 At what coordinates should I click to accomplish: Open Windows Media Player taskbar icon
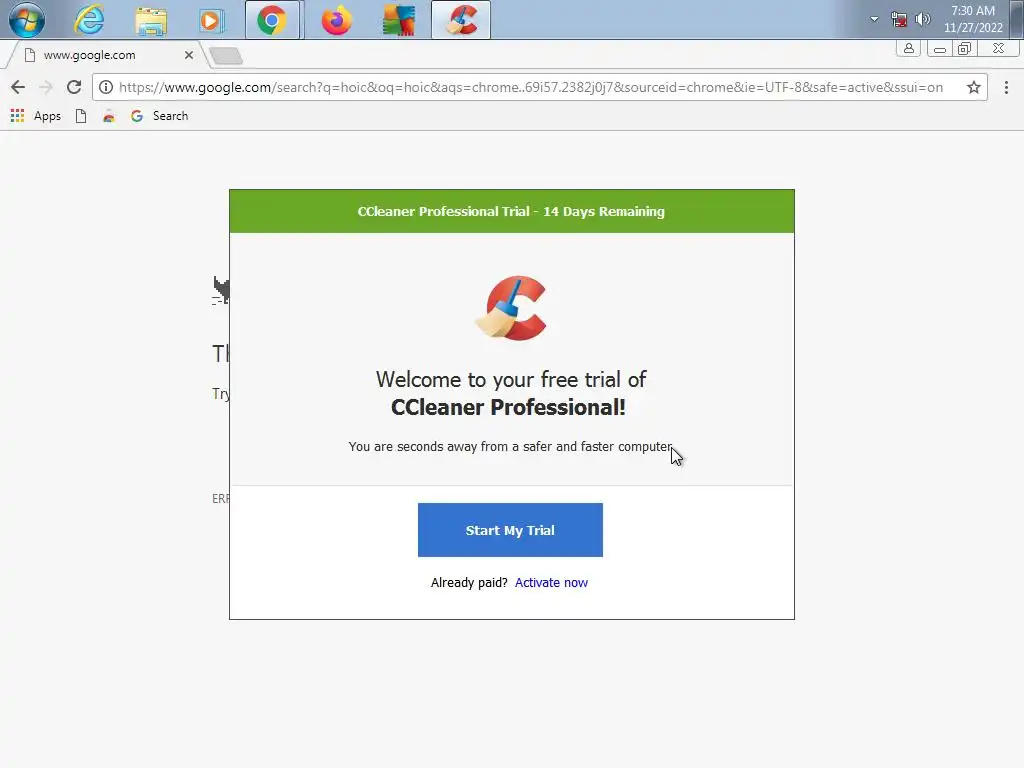pyautogui.click(x=210, y=20)
